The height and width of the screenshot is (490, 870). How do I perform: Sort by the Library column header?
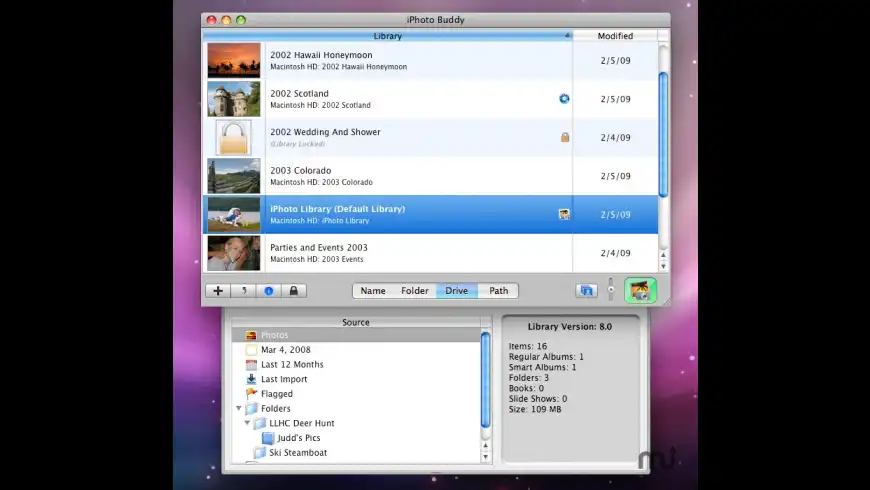(387, 36)
